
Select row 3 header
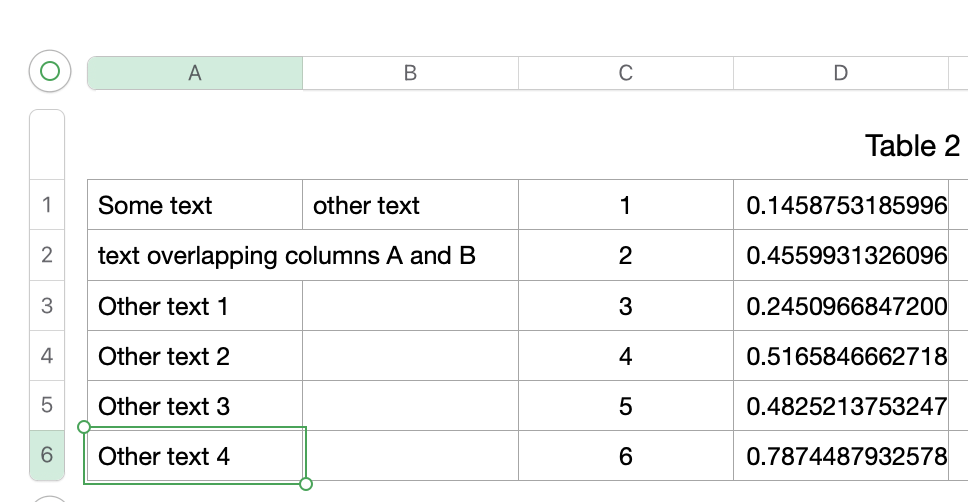point(47,306)
